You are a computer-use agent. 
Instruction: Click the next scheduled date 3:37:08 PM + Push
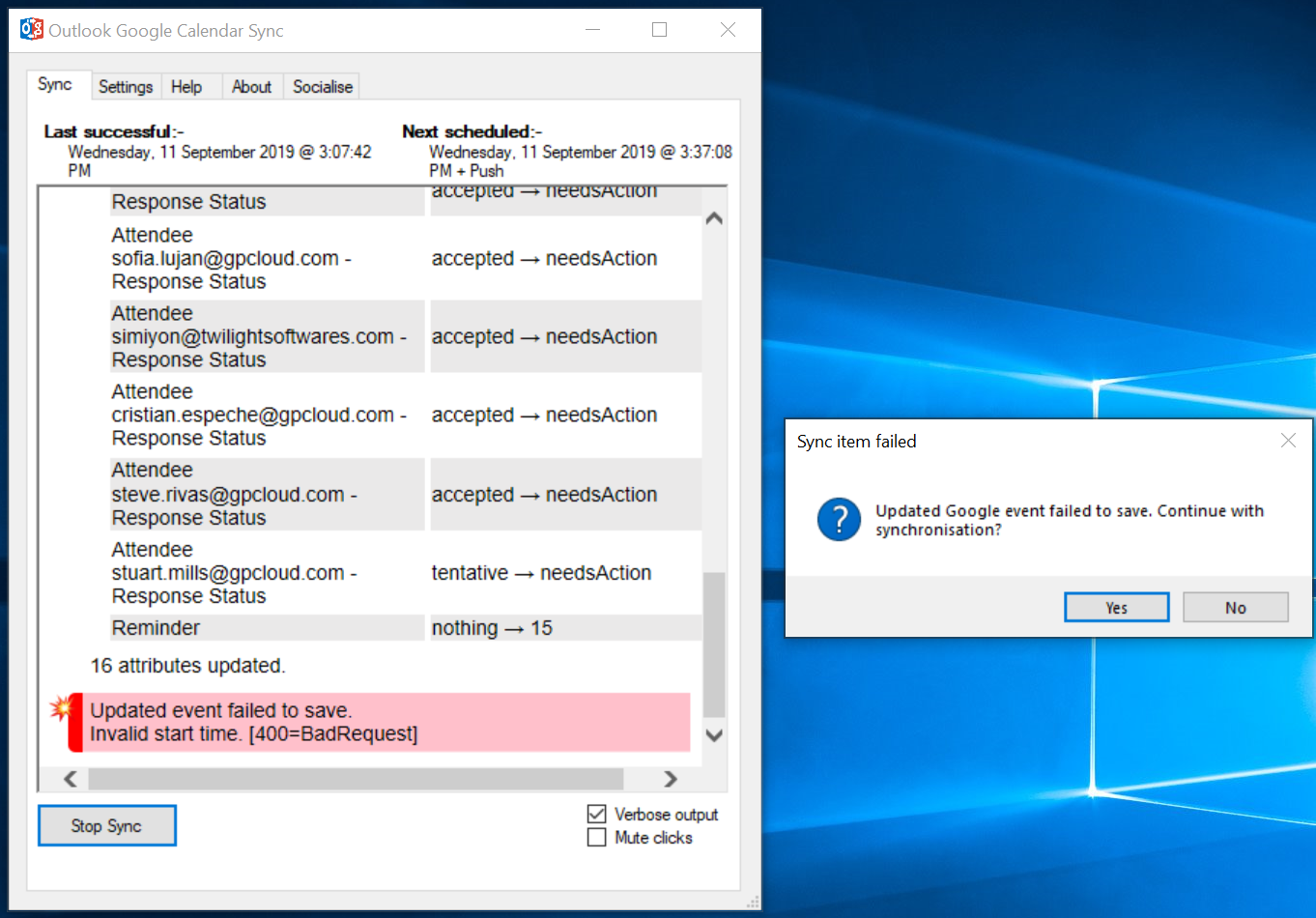pyautogui.click(x=581, y=160)
